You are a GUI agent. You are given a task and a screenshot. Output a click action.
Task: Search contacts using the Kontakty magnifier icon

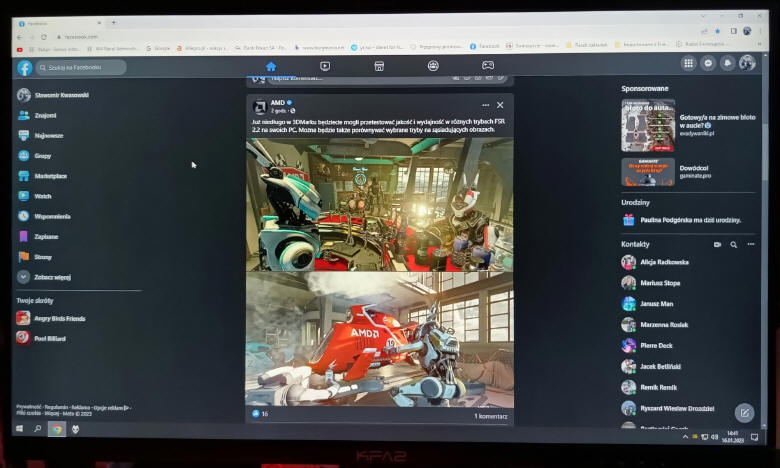(x=734, y=244)
